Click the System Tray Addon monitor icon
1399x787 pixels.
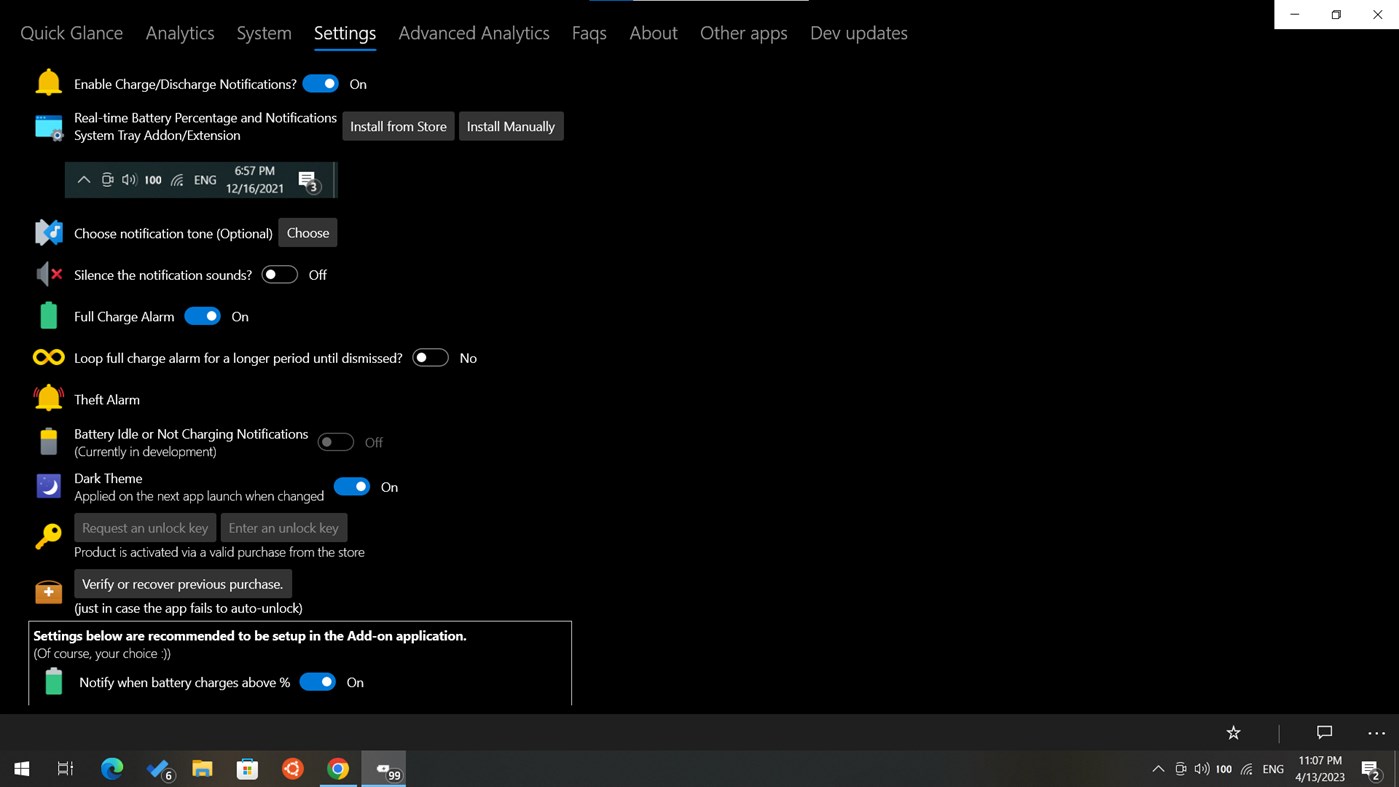click(48, 125)
